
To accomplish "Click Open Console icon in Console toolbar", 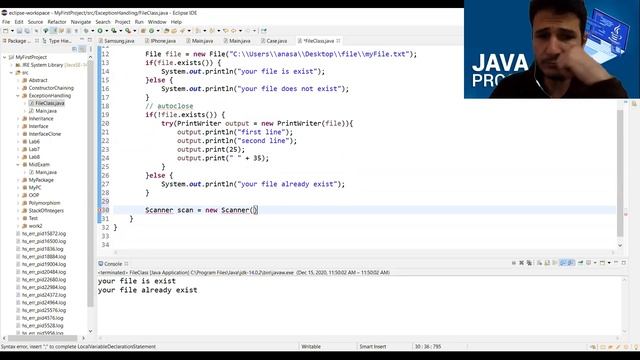I will pos(602,263).
